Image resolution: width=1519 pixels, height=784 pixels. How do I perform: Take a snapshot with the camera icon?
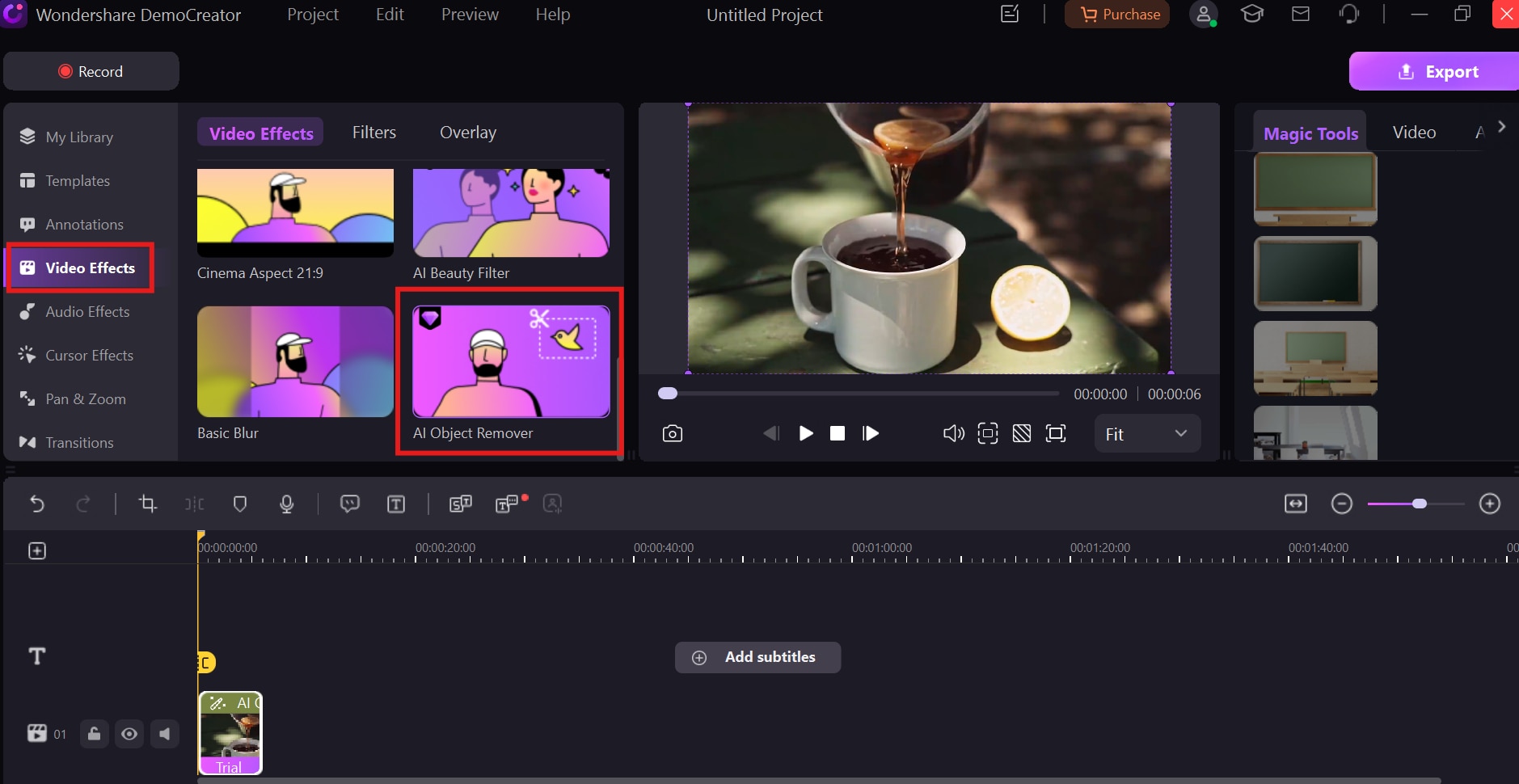click(673, 434)
